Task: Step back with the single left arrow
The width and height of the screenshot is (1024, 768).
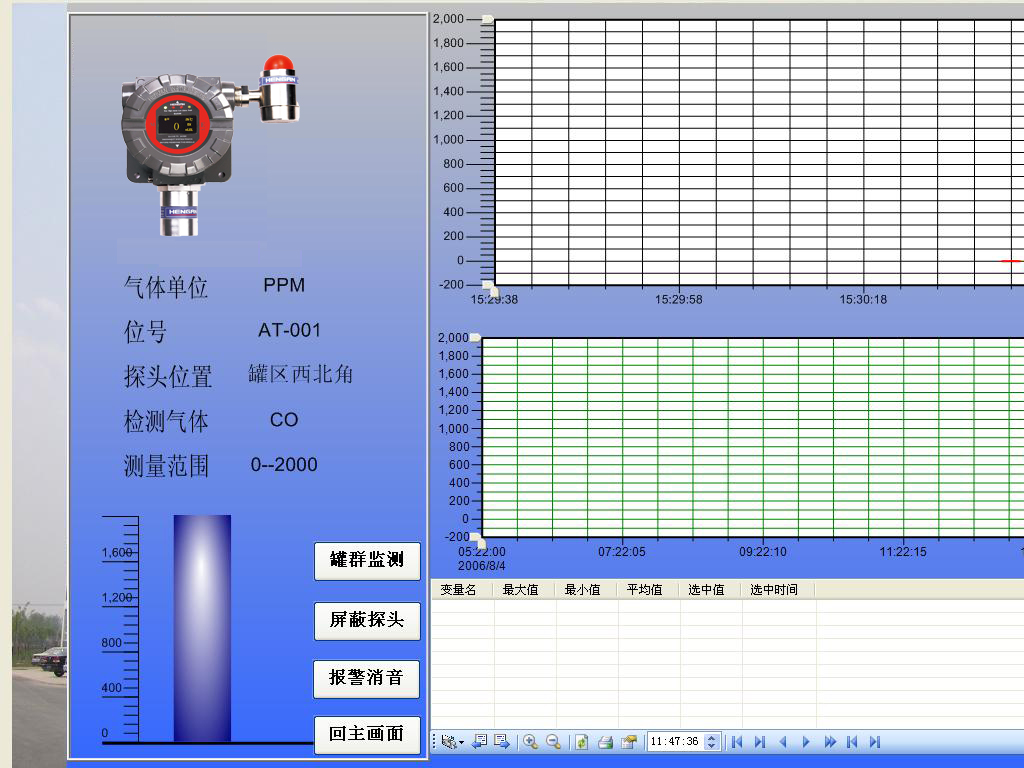Action: point(783,742)
